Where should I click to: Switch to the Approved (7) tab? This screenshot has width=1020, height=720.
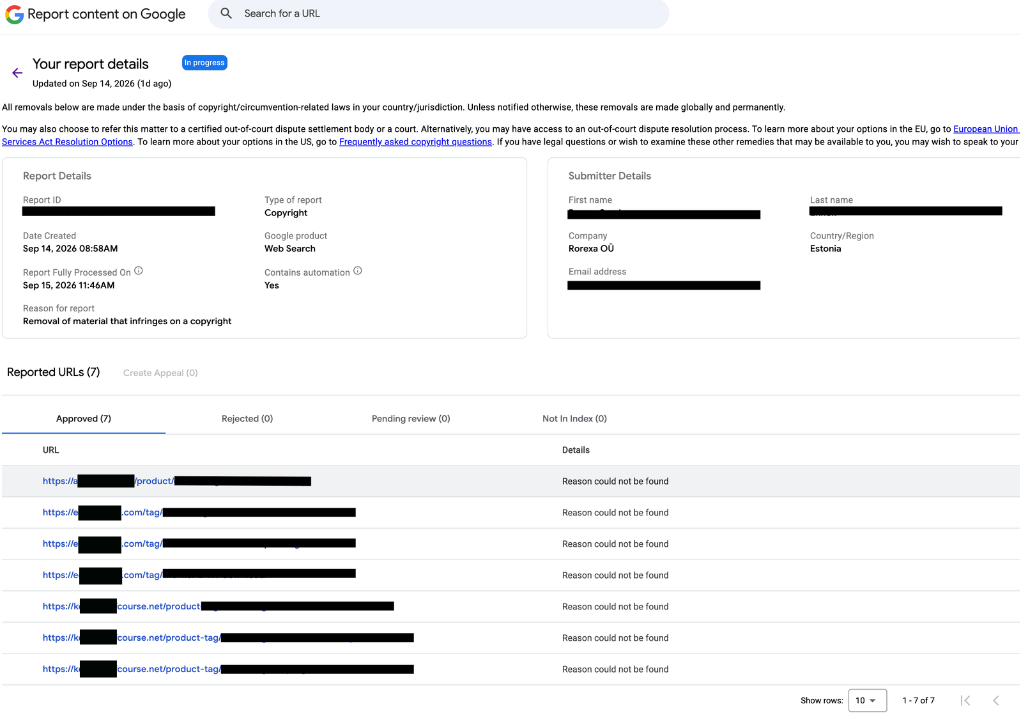tap(83, 419)
